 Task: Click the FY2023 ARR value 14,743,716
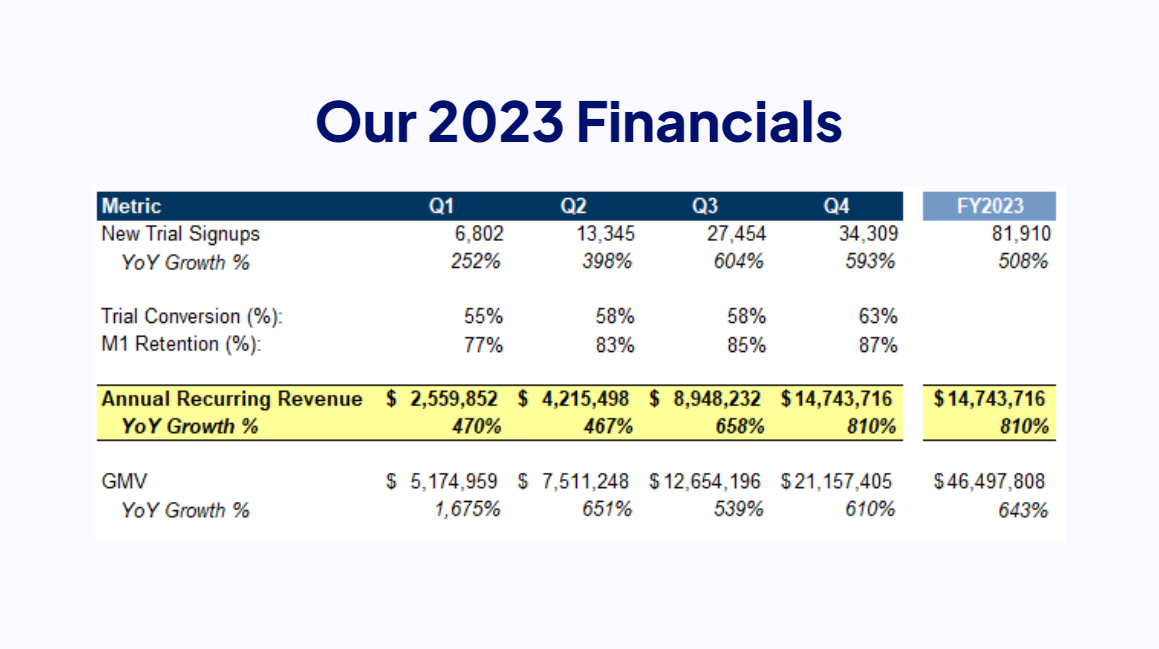coord(995,398)
